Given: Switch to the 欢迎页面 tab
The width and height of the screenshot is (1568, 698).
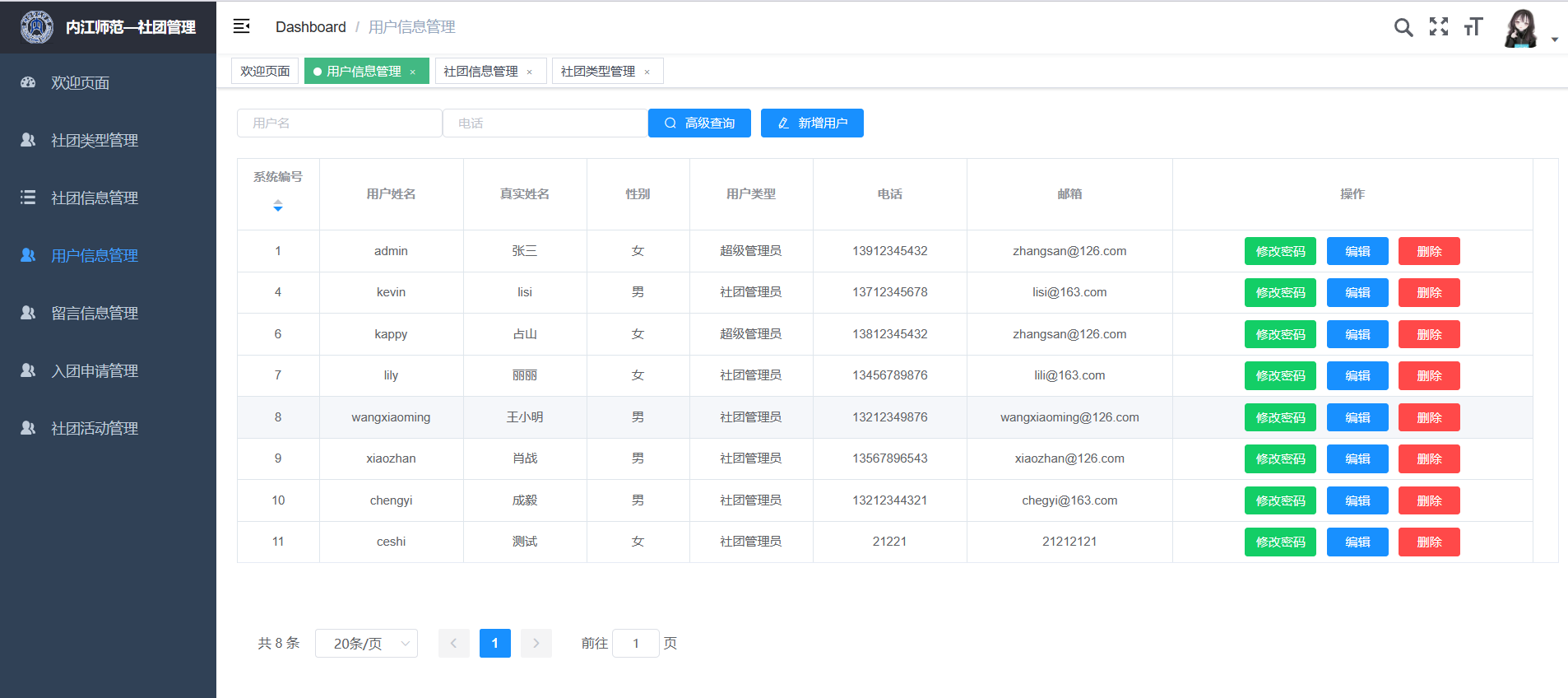Looking at the screenshot, I should coord(265,72).
